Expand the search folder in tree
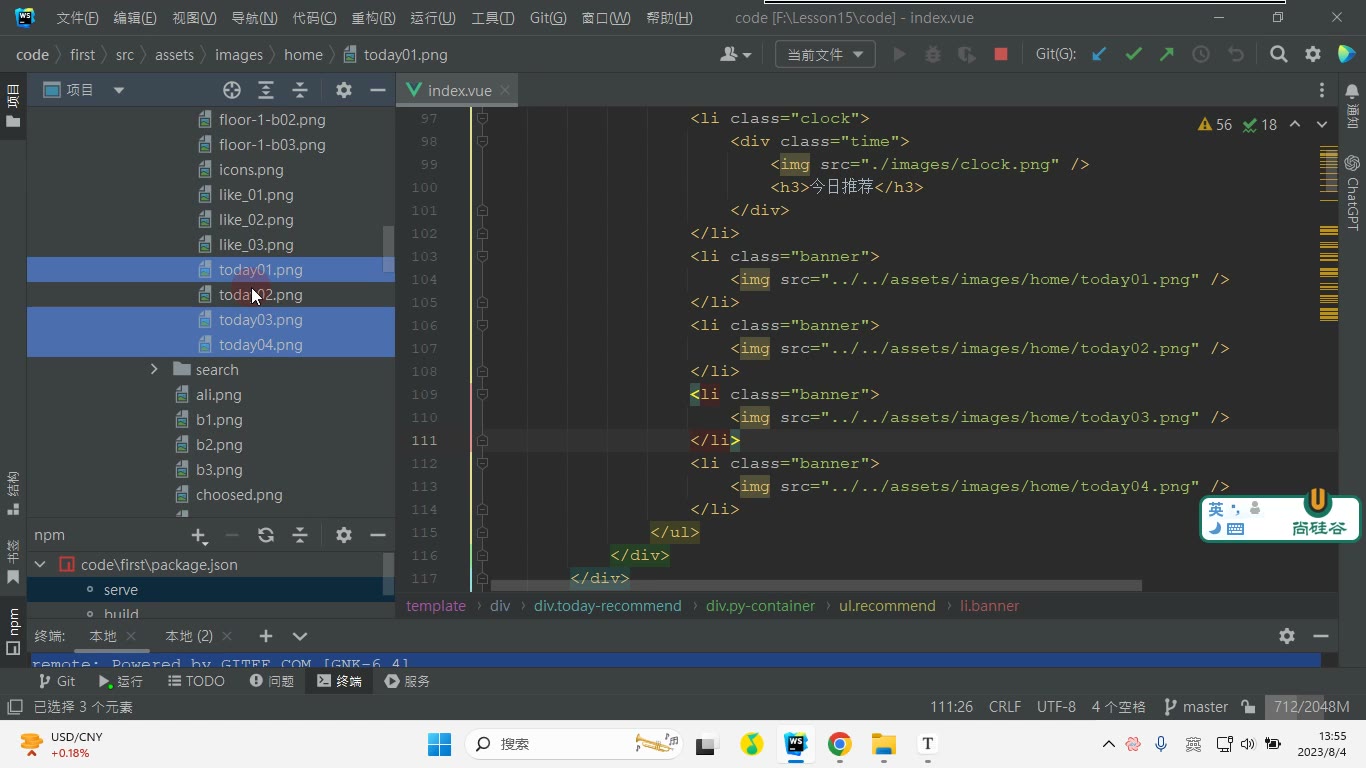This screenshot has height=768, width=1366. 154,370
